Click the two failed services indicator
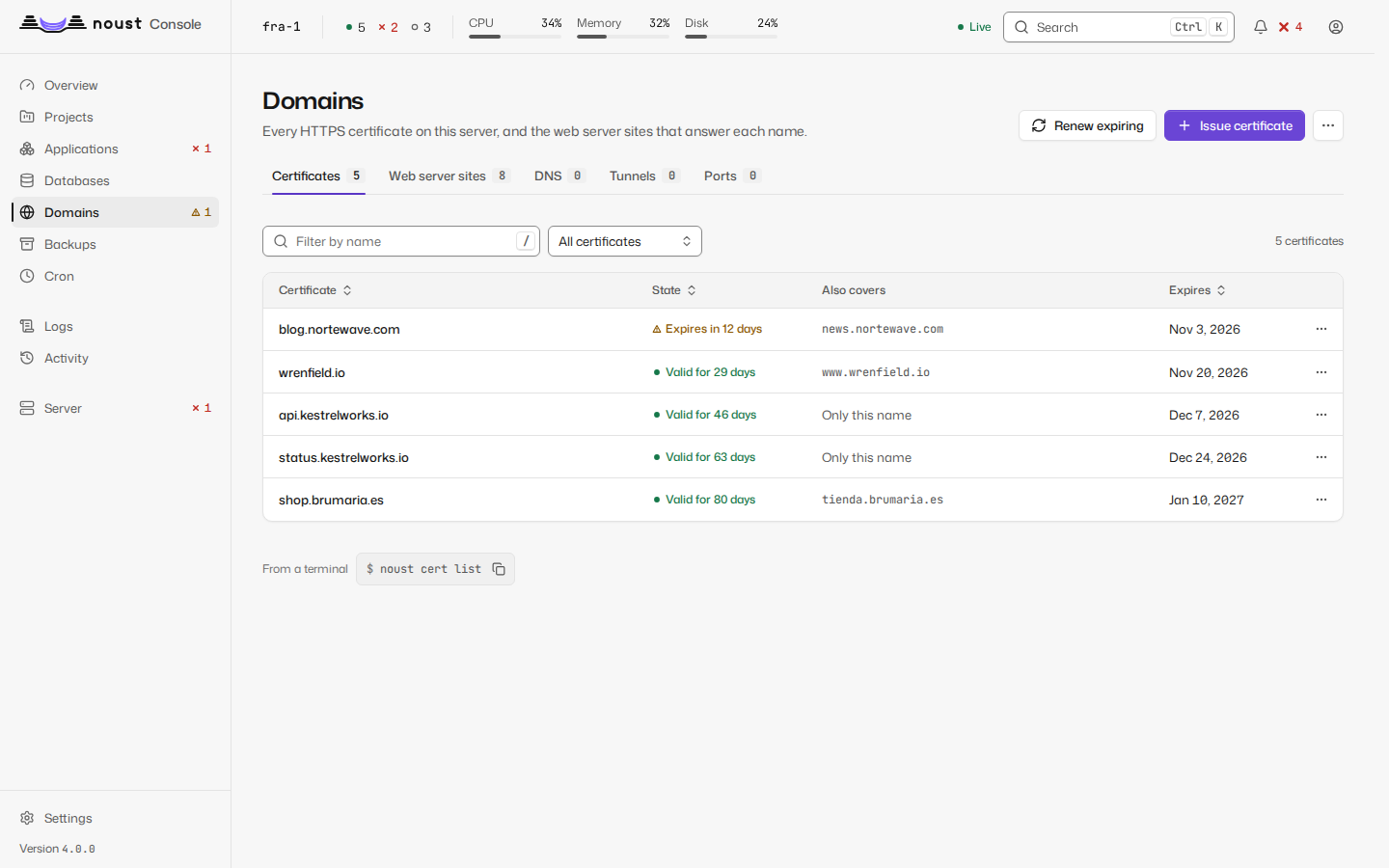Screen dimensions: 1389x868 tap(388, 27)
